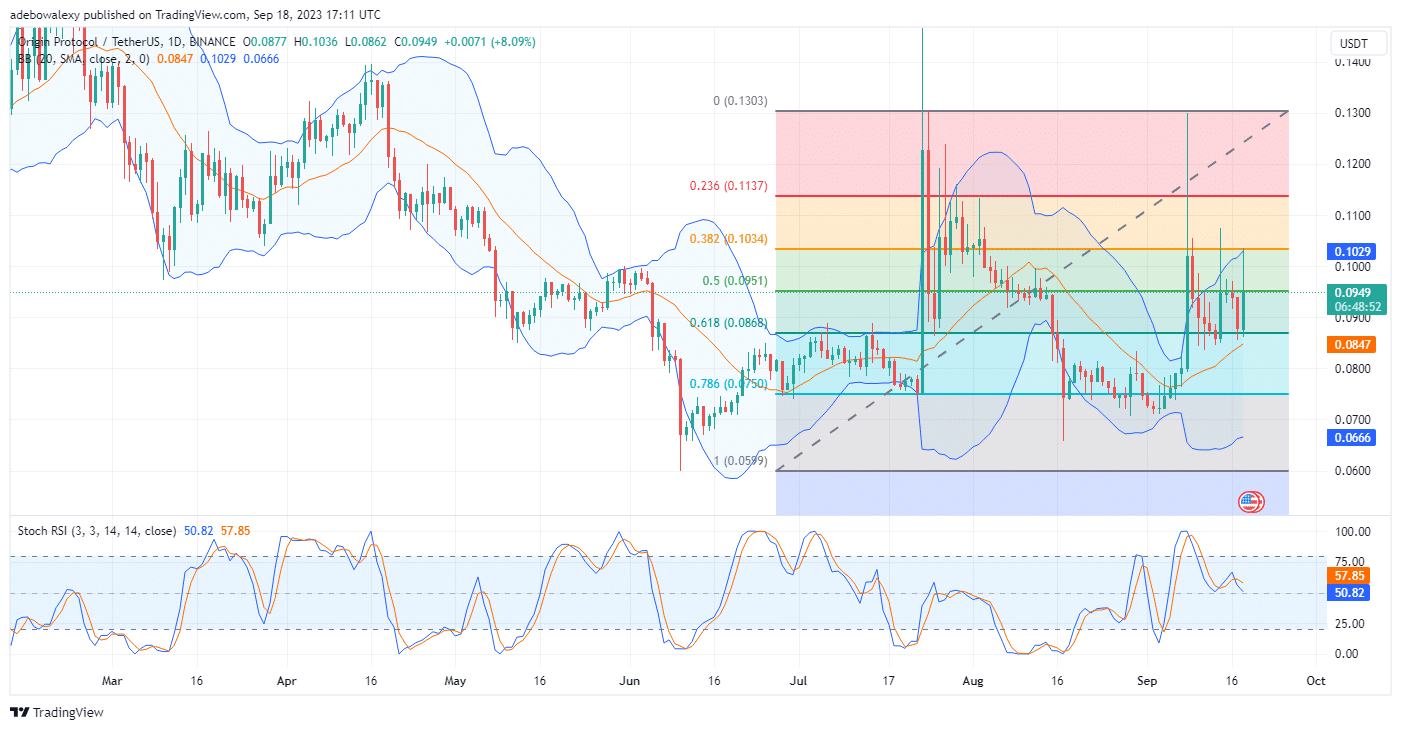Screen dimensions: 1401x730
Task: Click the +0.0071 (+8.09%) change value
Action: point(492,42)
